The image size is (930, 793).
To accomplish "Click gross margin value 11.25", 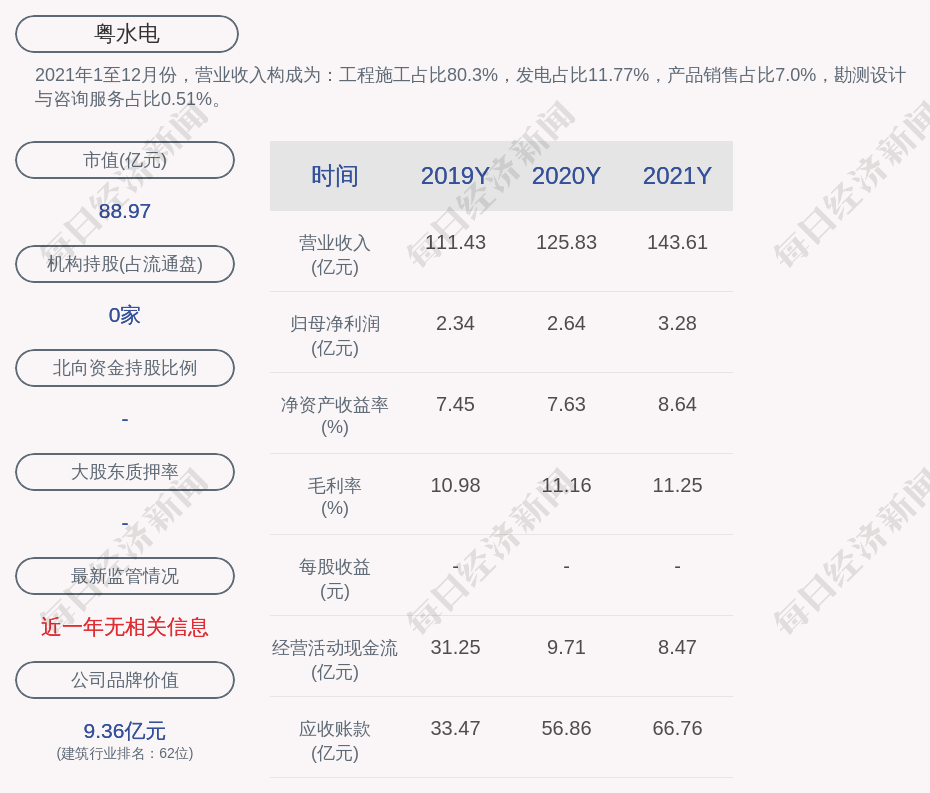I will [677, 485].
